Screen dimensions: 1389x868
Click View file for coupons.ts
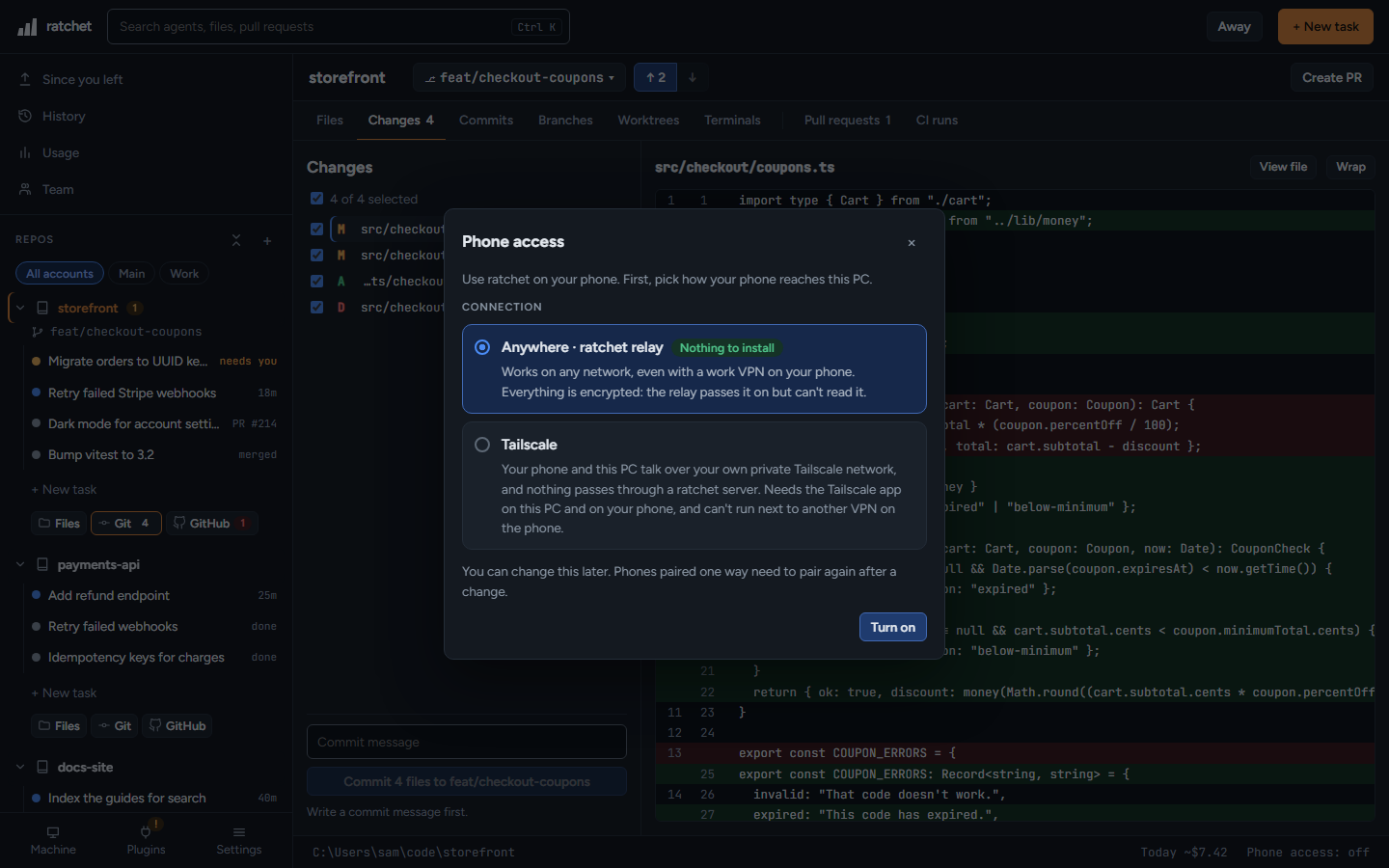point(1283,167)
